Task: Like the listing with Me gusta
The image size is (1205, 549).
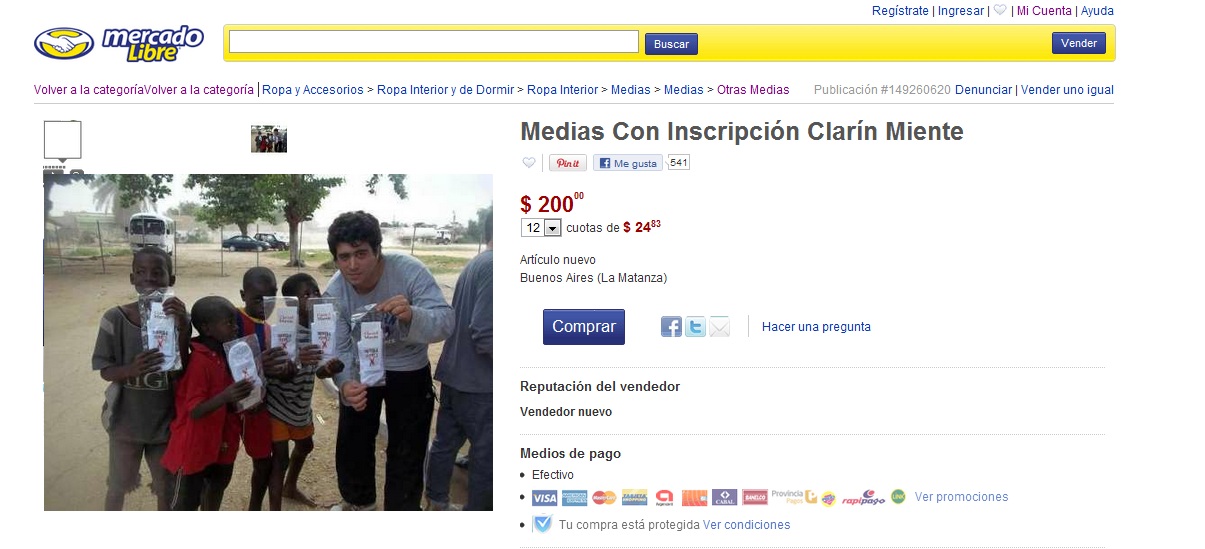Action: point(628,163)
